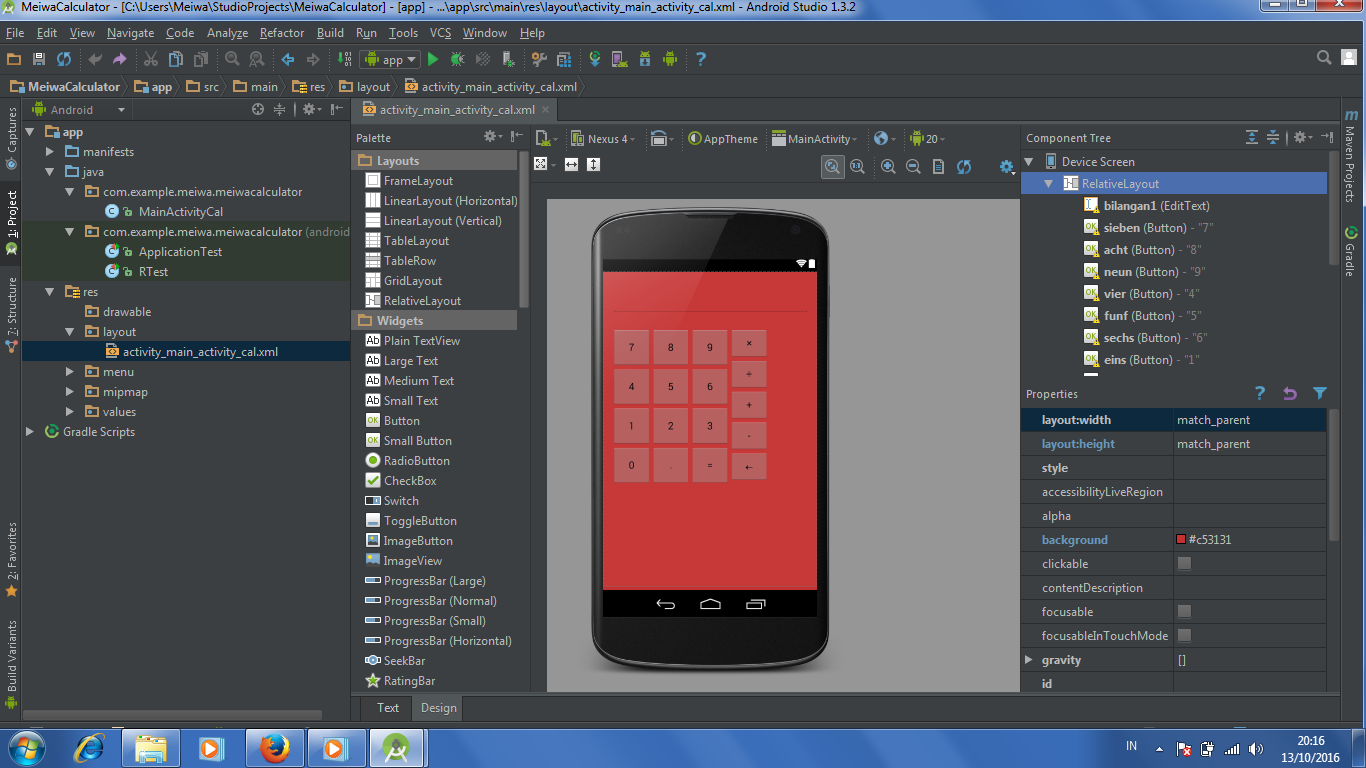Sync project with Gradle files
The height and width of the screenshot is (768, 1366).
click(595, 59)
